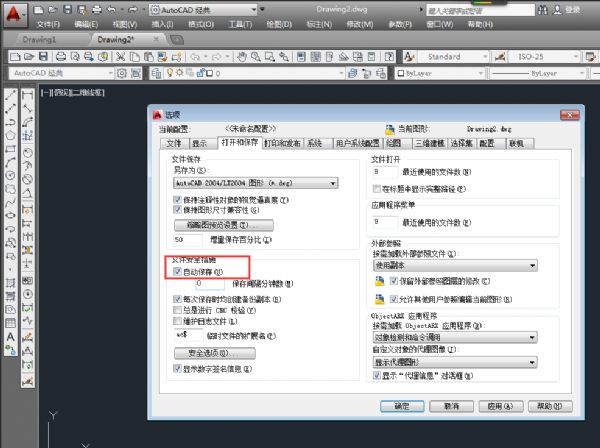Screen dimensions: 600x448
Task: Click the 帮助(H) help button in dialog
Action: click(550, 406)
